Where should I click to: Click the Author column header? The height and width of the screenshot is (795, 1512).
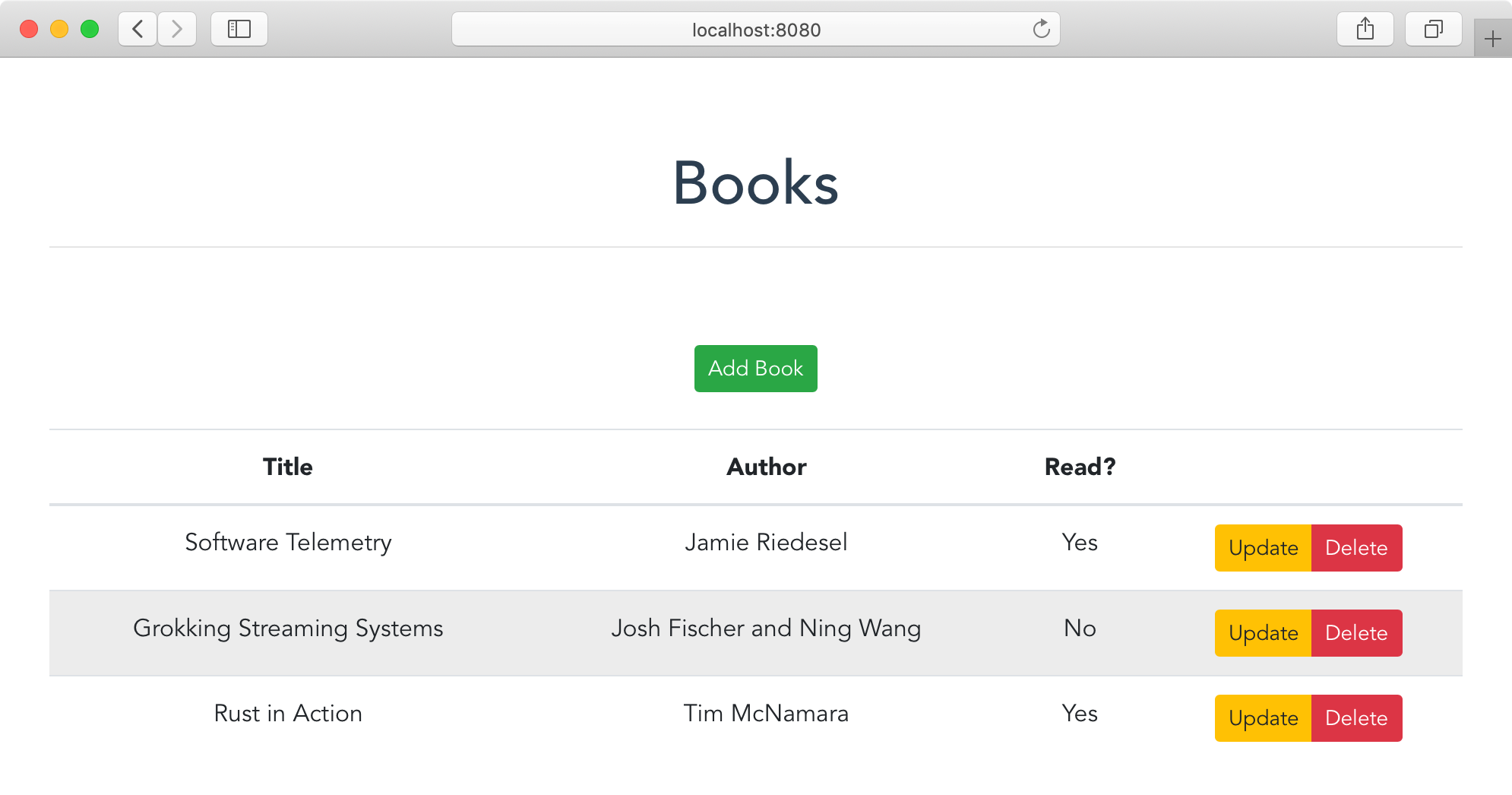coord(766,467)
